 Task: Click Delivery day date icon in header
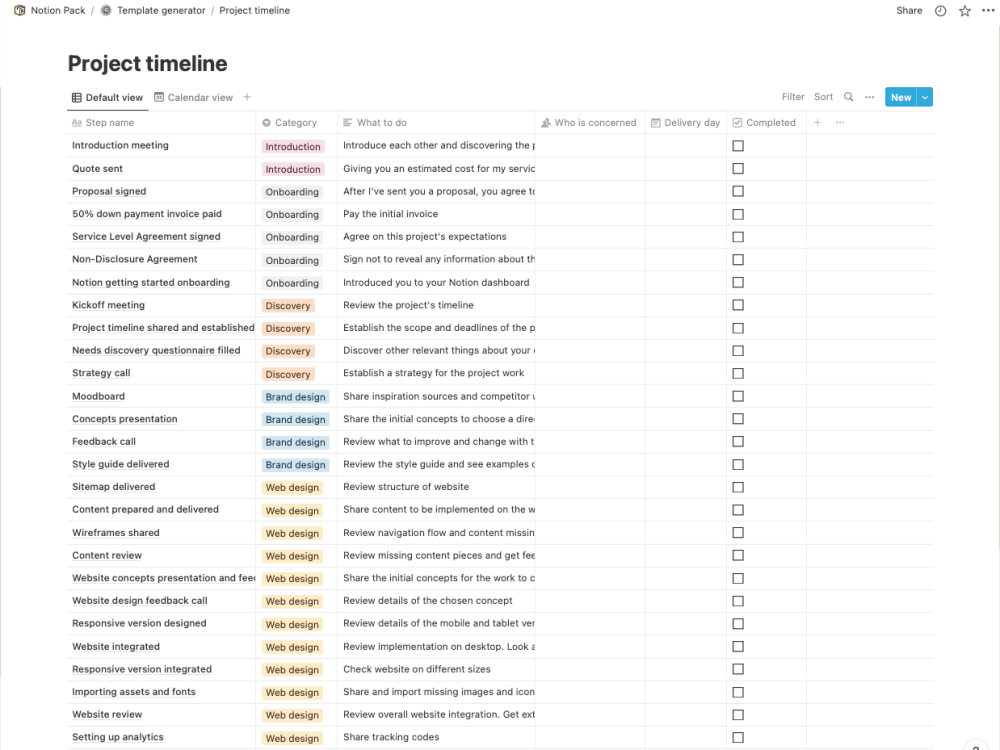click(x=656, y=122)
